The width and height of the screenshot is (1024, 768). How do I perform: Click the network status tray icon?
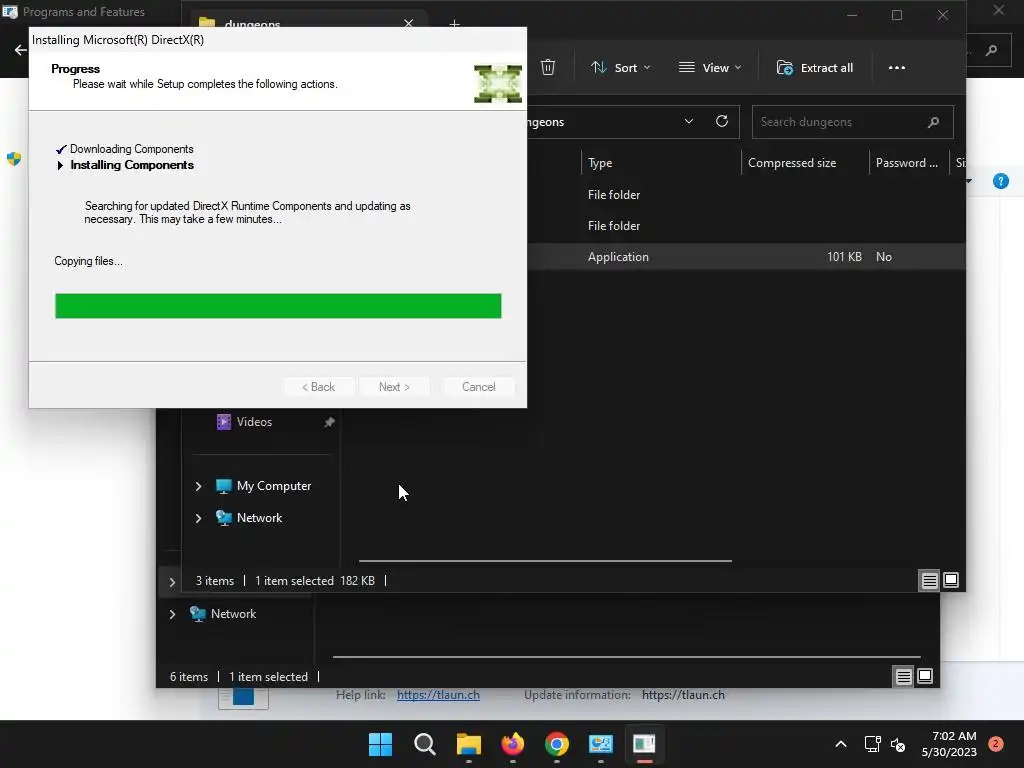click(x=872, y=744)
